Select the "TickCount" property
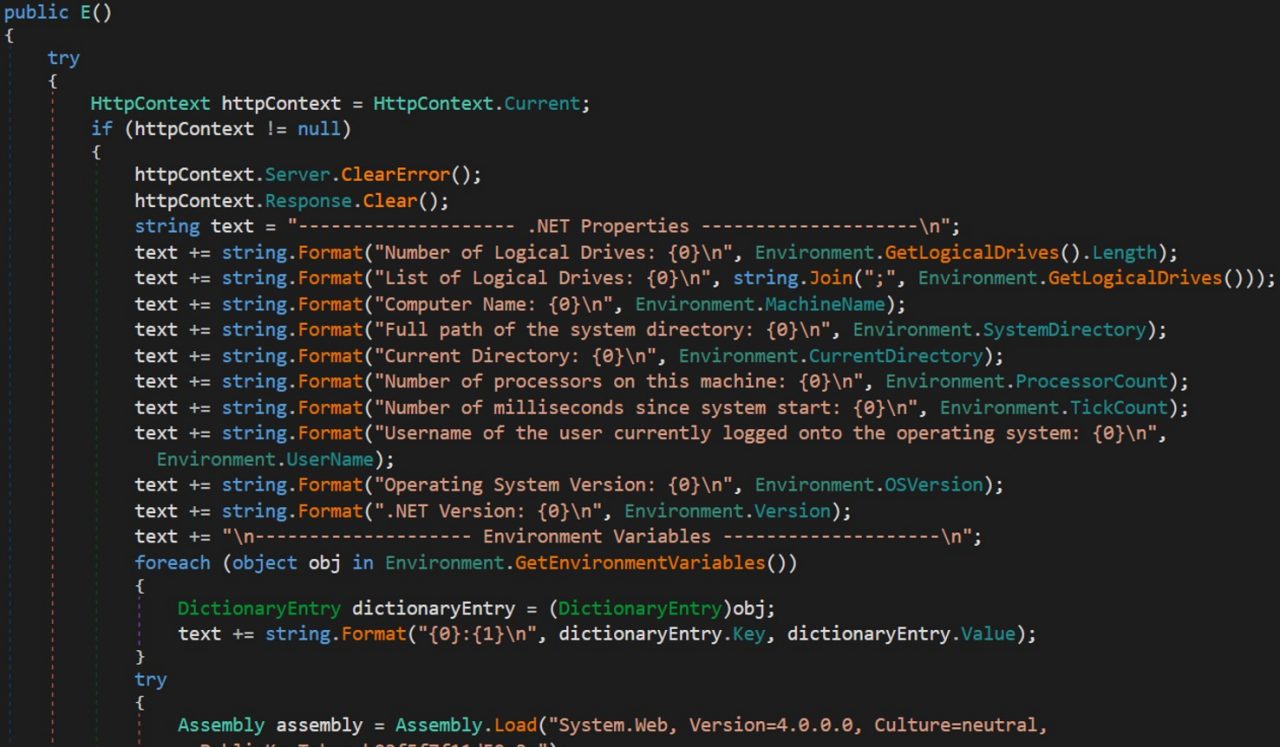 point(1119,408)
